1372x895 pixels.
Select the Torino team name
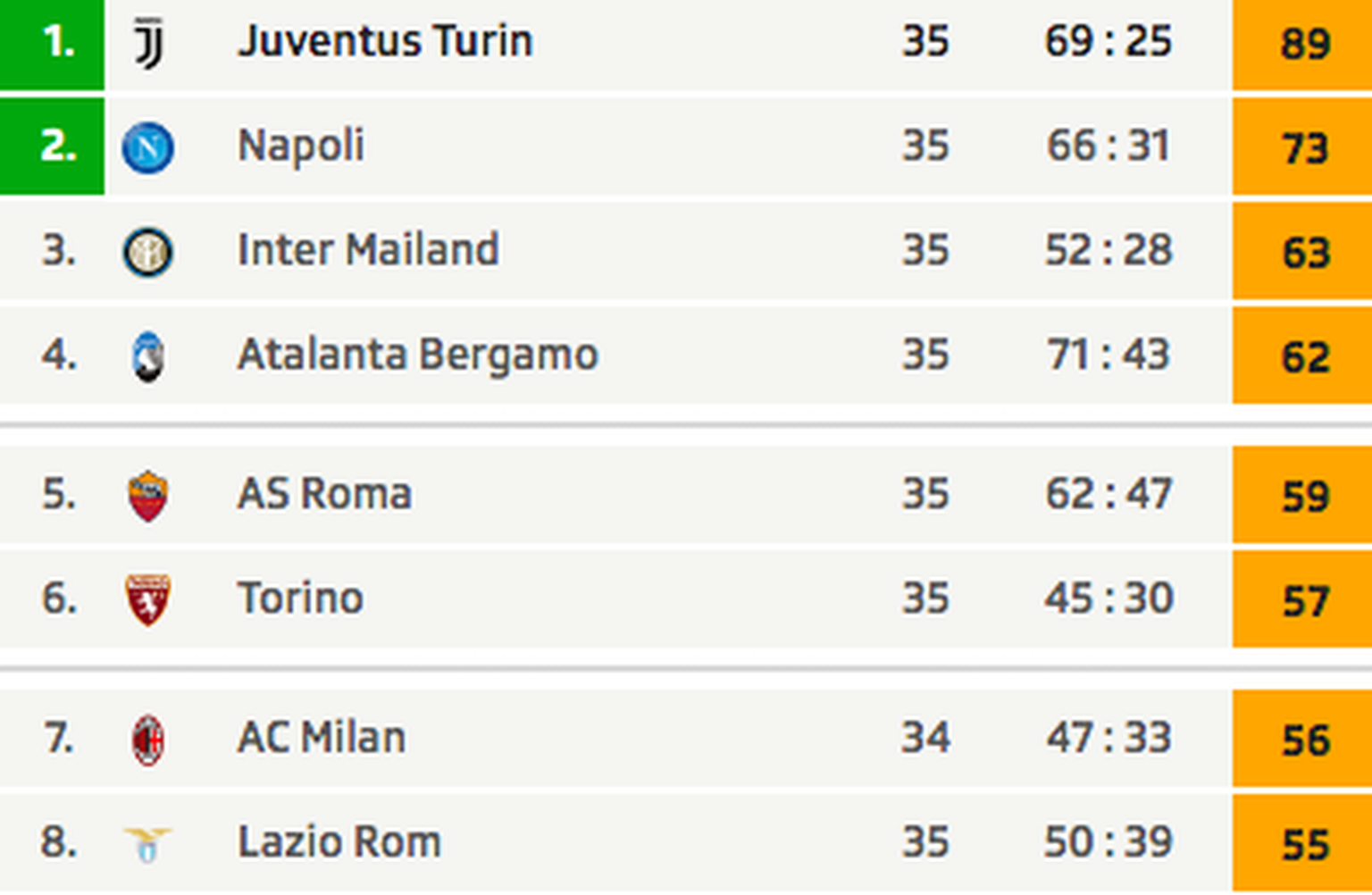pyautogui.click(x=300, y=598)
